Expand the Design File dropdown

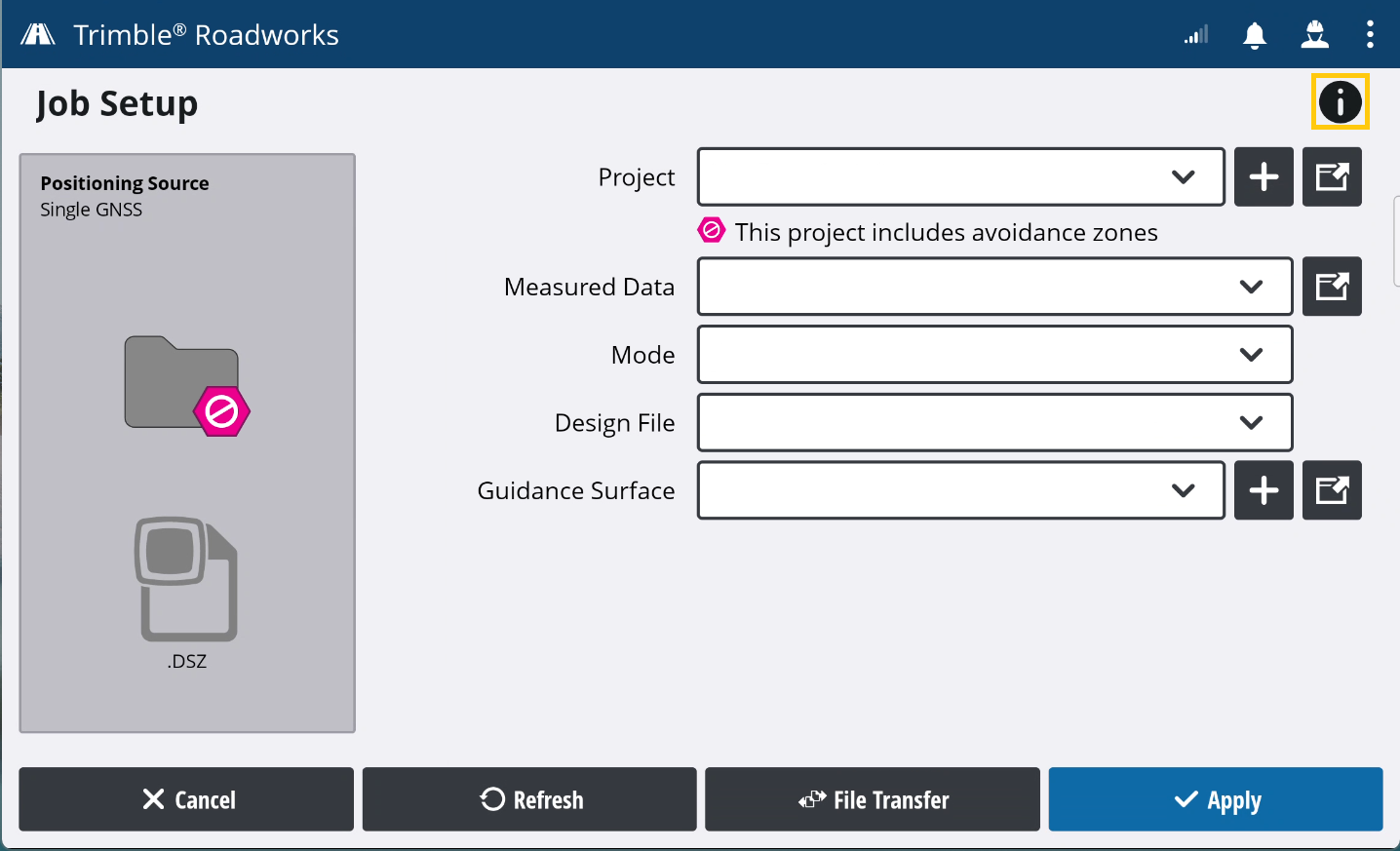click(995, 422)
